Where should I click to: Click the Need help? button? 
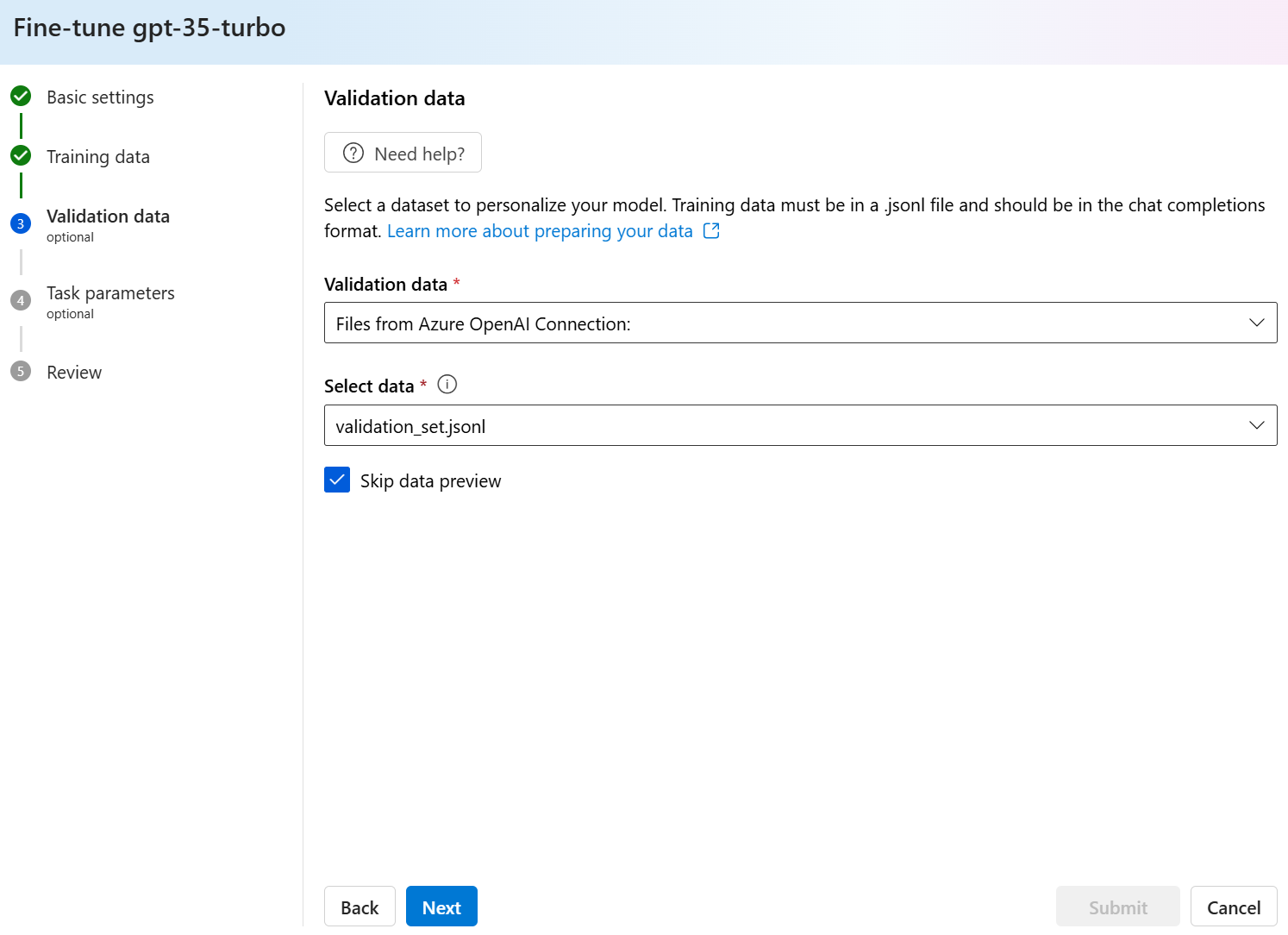[403, 153]
